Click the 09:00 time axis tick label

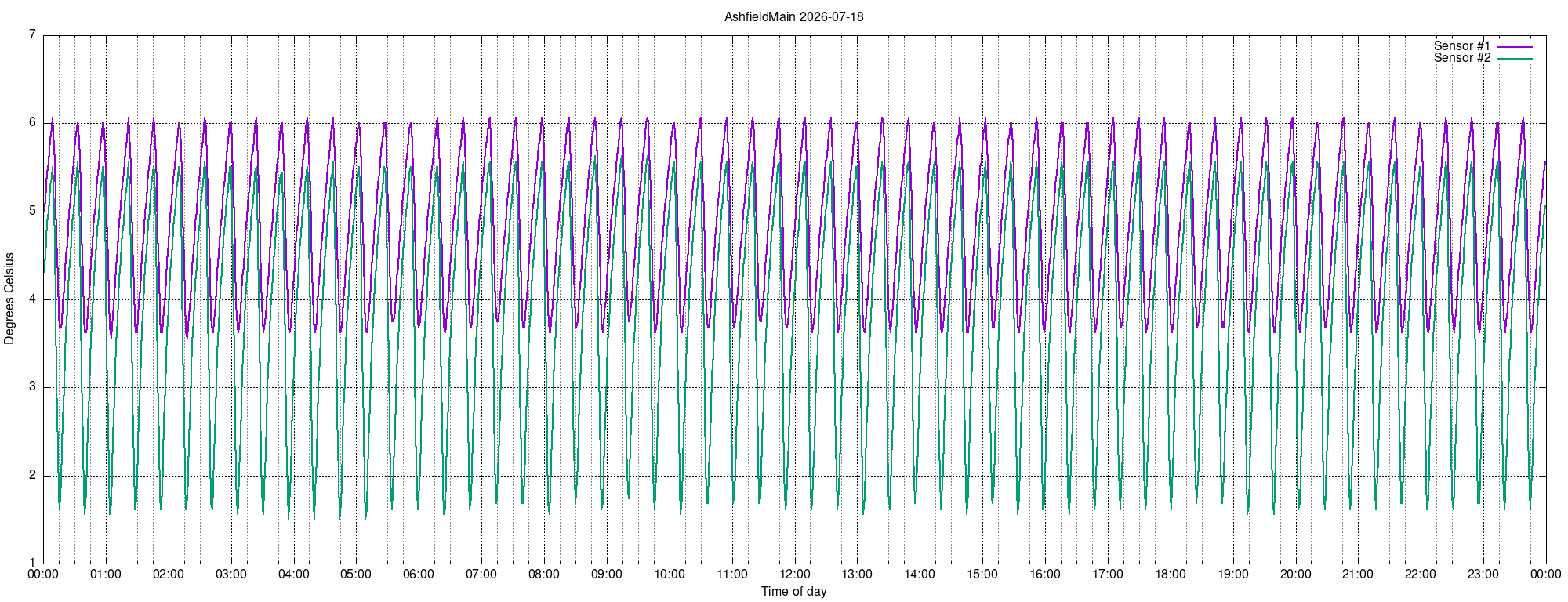point(607,574)
